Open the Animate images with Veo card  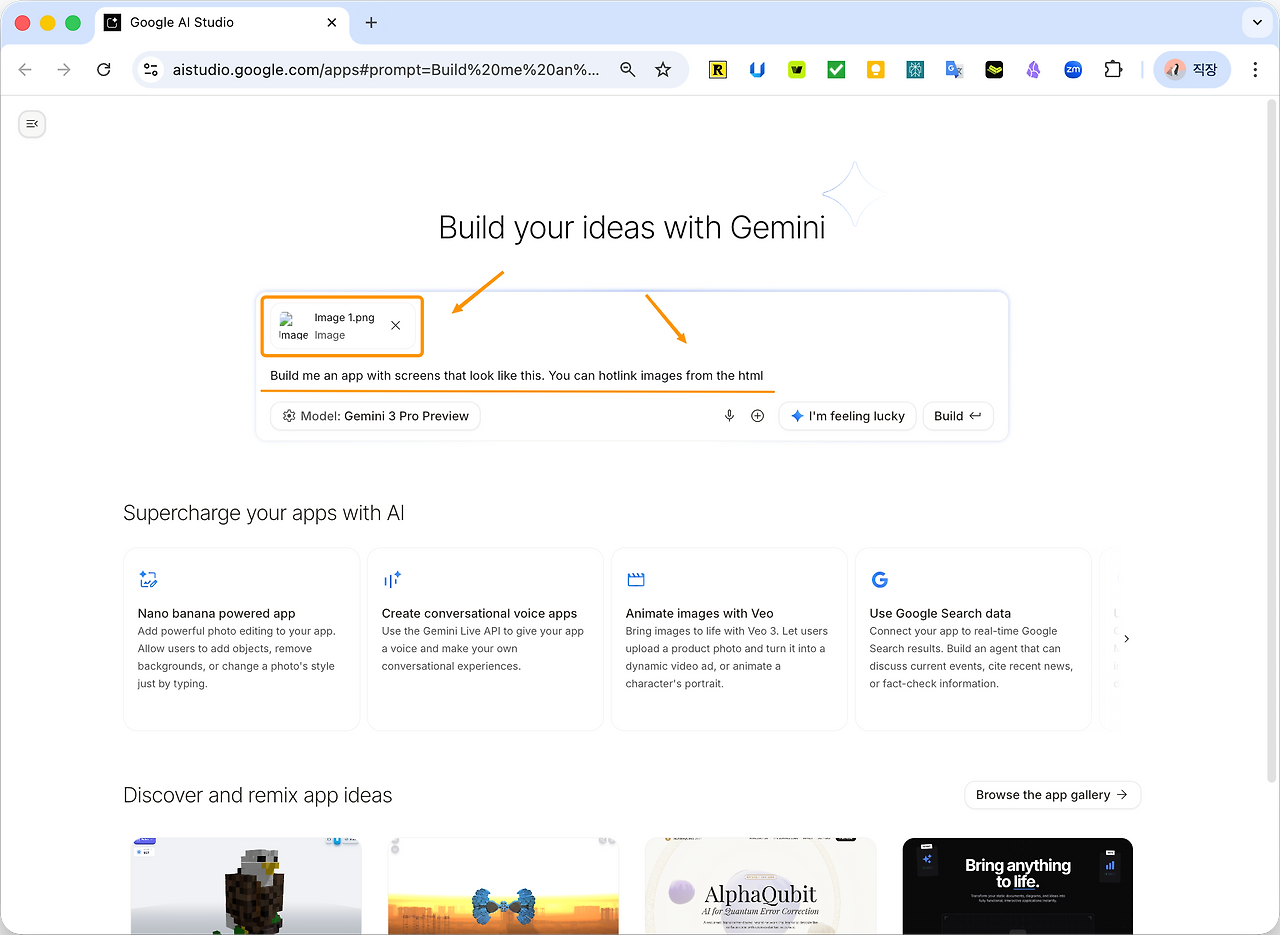point(729,639)
